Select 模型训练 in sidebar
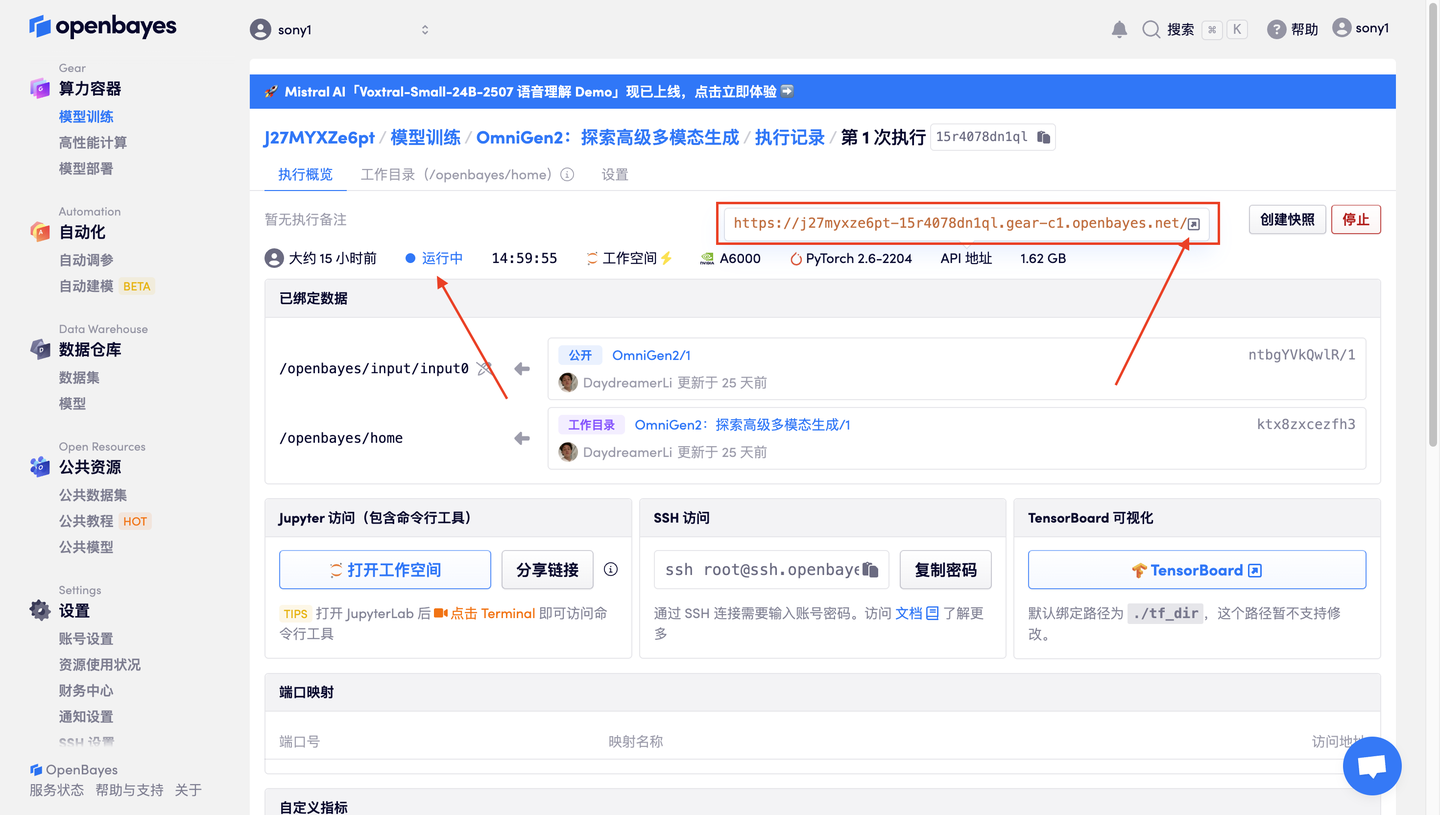 (86, 116)
